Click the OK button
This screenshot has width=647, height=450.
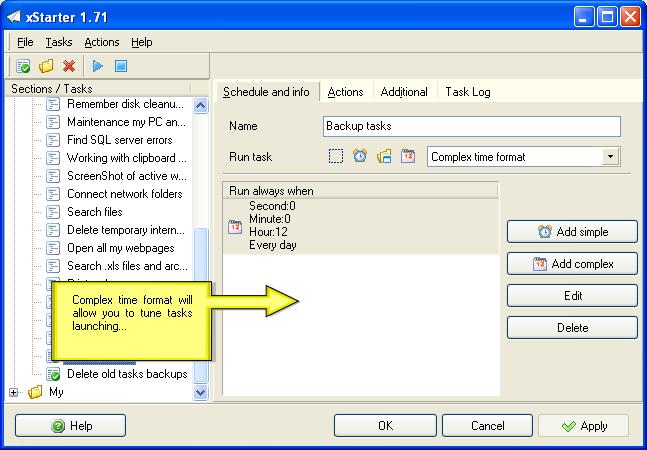(385, 426)
